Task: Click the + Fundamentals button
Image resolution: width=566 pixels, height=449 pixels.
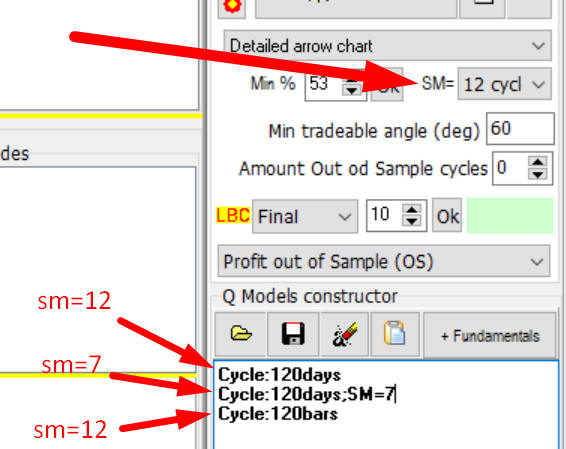Action: pyautogui.click(x=490, y=336)
